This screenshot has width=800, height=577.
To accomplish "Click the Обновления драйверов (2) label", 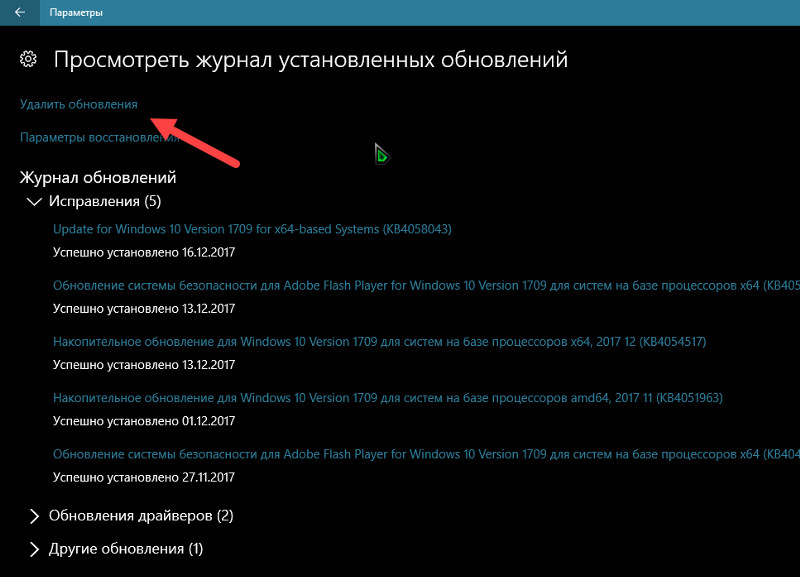I will pyautogui.click(x=141, y=516).
